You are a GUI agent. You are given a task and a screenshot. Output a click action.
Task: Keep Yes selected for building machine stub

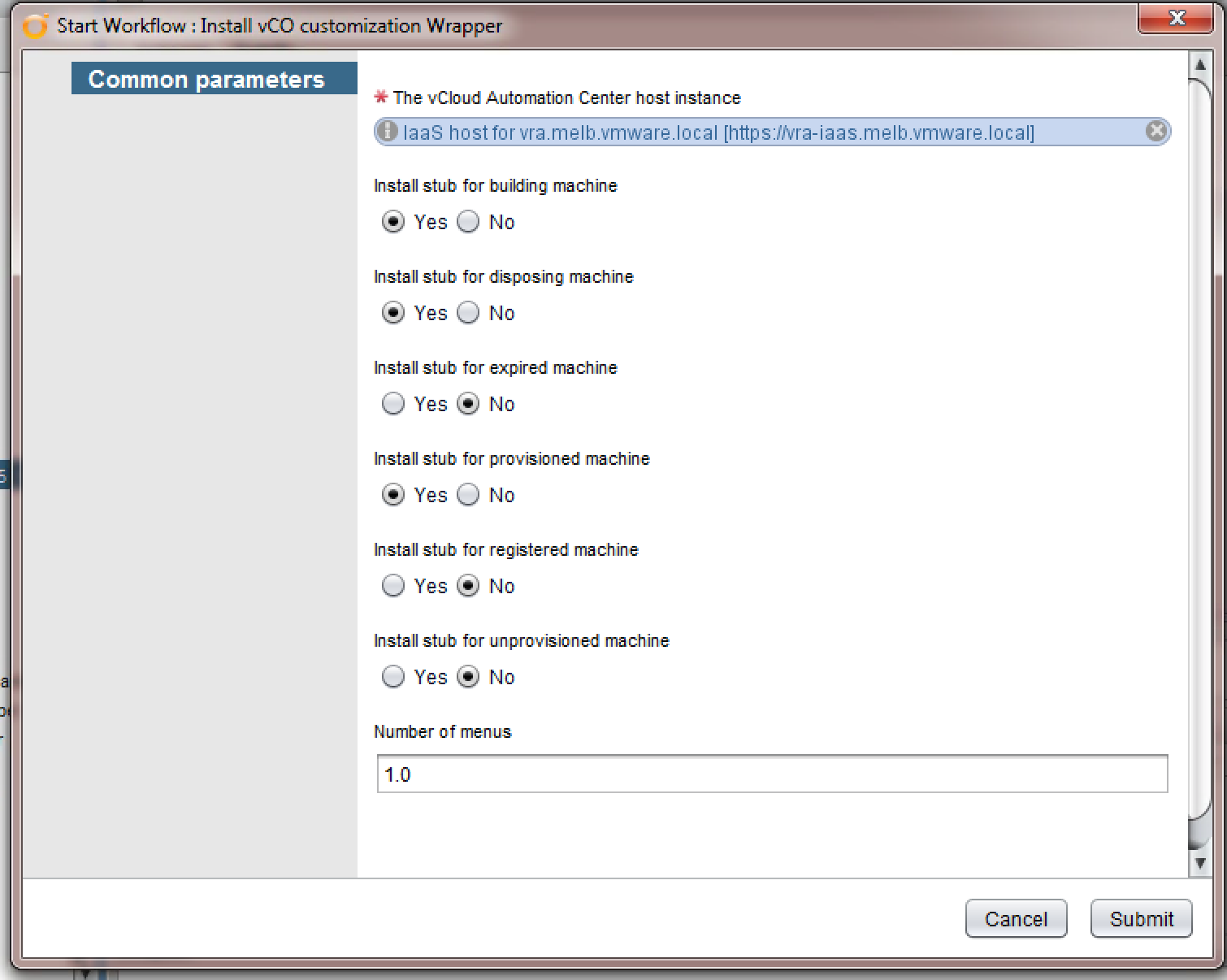click(x=392, y=221)
